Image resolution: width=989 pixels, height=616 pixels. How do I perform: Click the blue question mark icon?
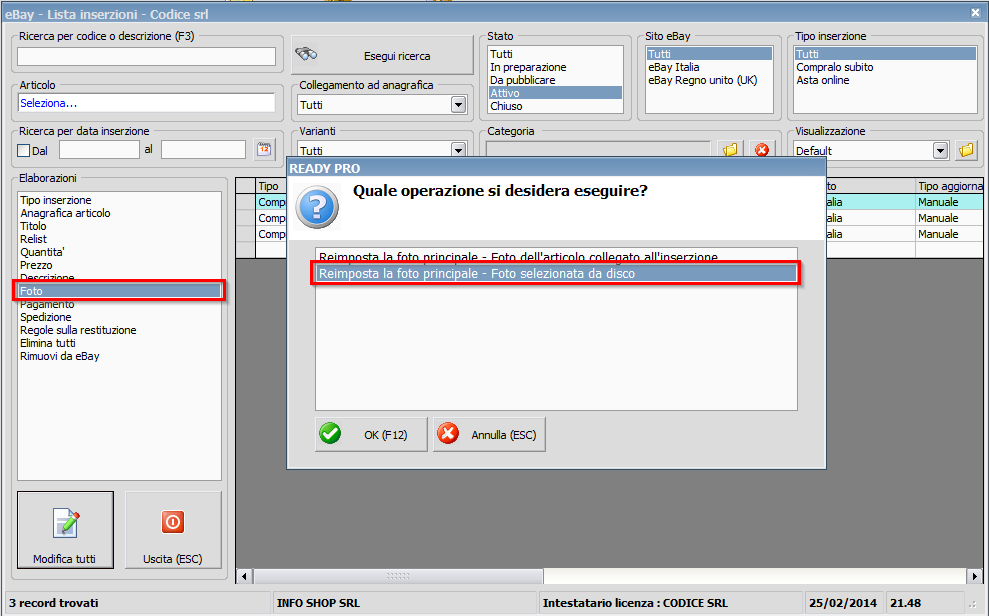pyautogui.click(x=317, y=207)
